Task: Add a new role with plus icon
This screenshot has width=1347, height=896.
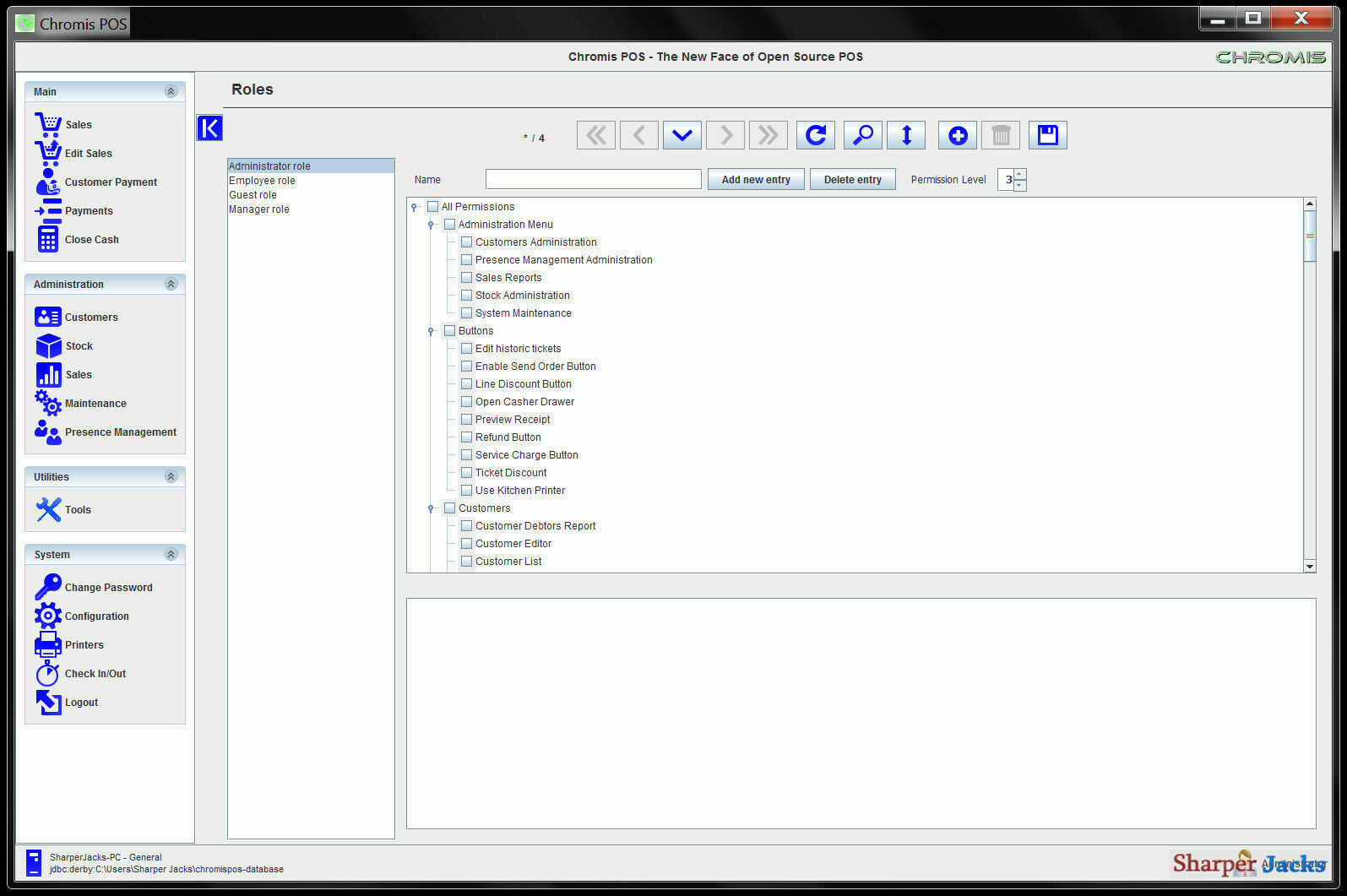Action: tap(958, 135)
